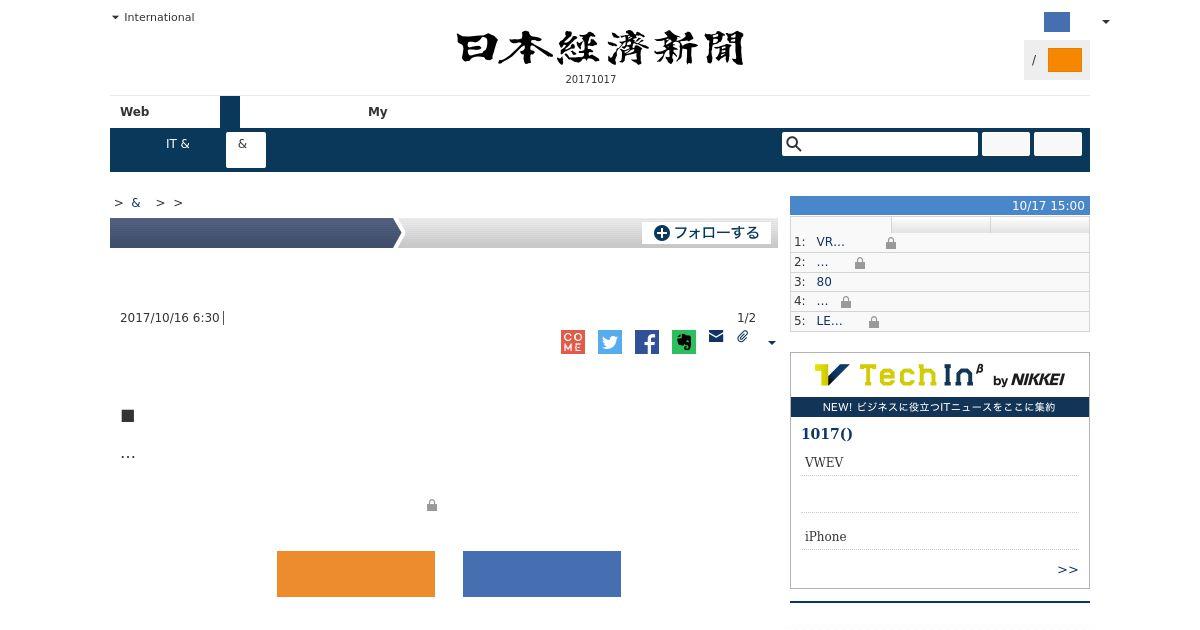Focus the site search input field
This screenshot has height=630, width=1200.
pyautogui.click(x=880, y=144)
